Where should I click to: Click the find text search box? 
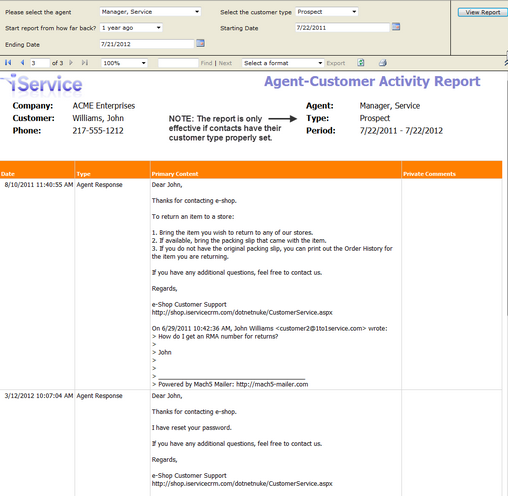(178, 63)
